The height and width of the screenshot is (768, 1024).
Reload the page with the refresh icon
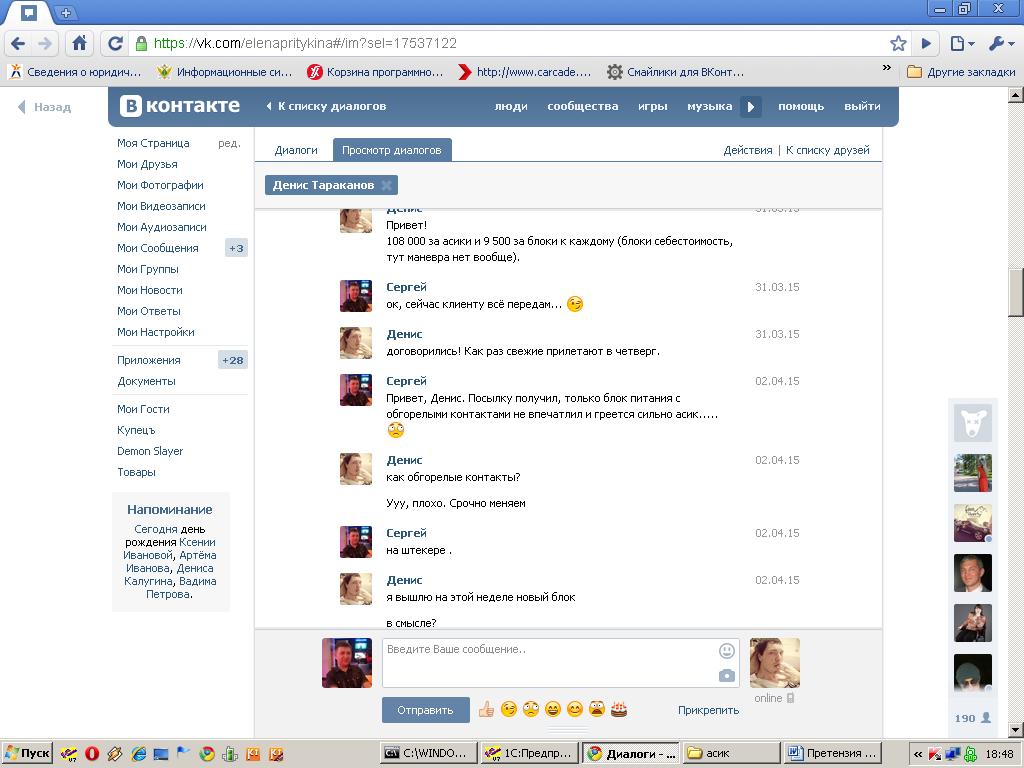(115, 44)
